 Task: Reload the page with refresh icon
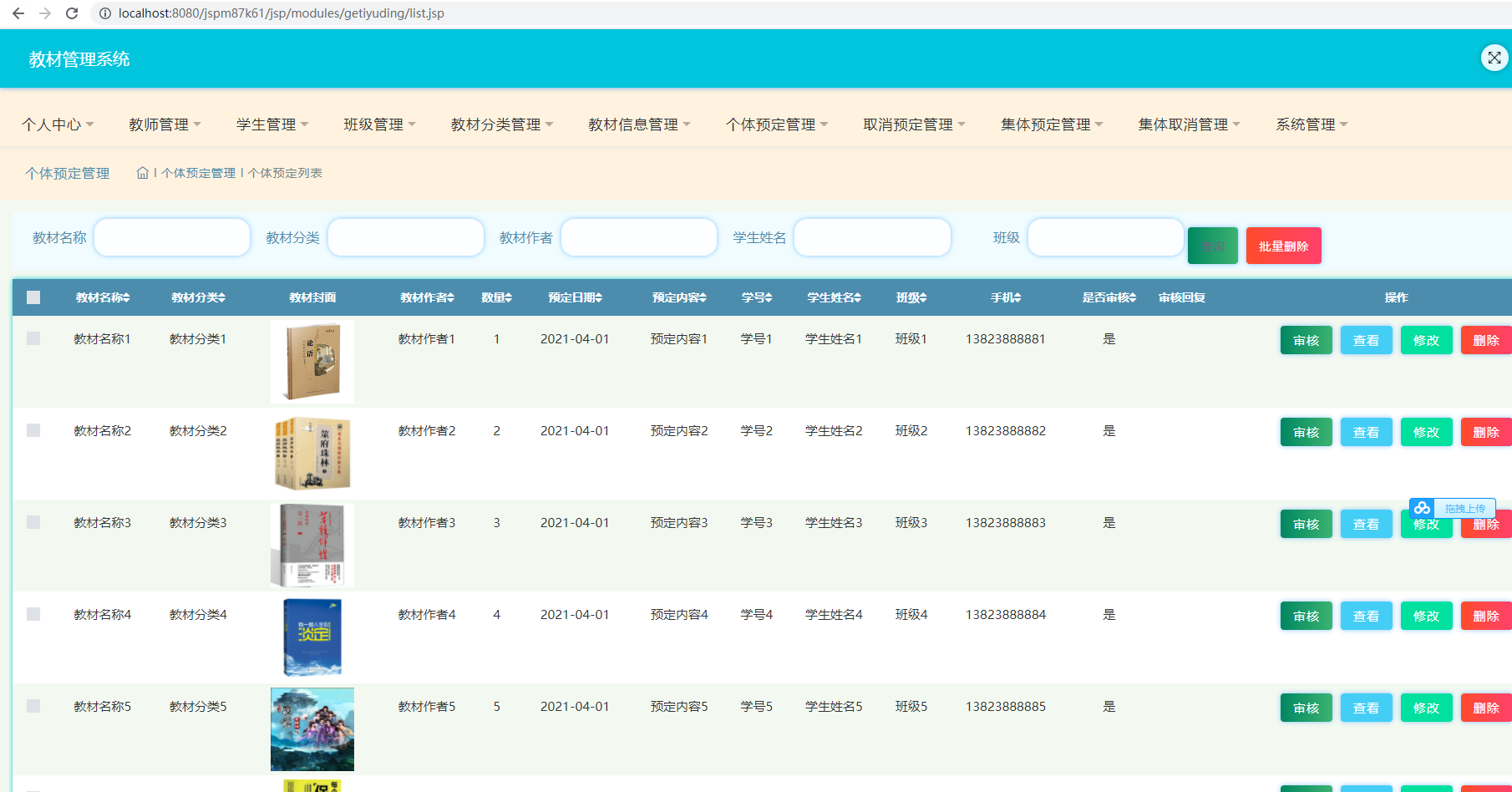click(x=72, y=13)
